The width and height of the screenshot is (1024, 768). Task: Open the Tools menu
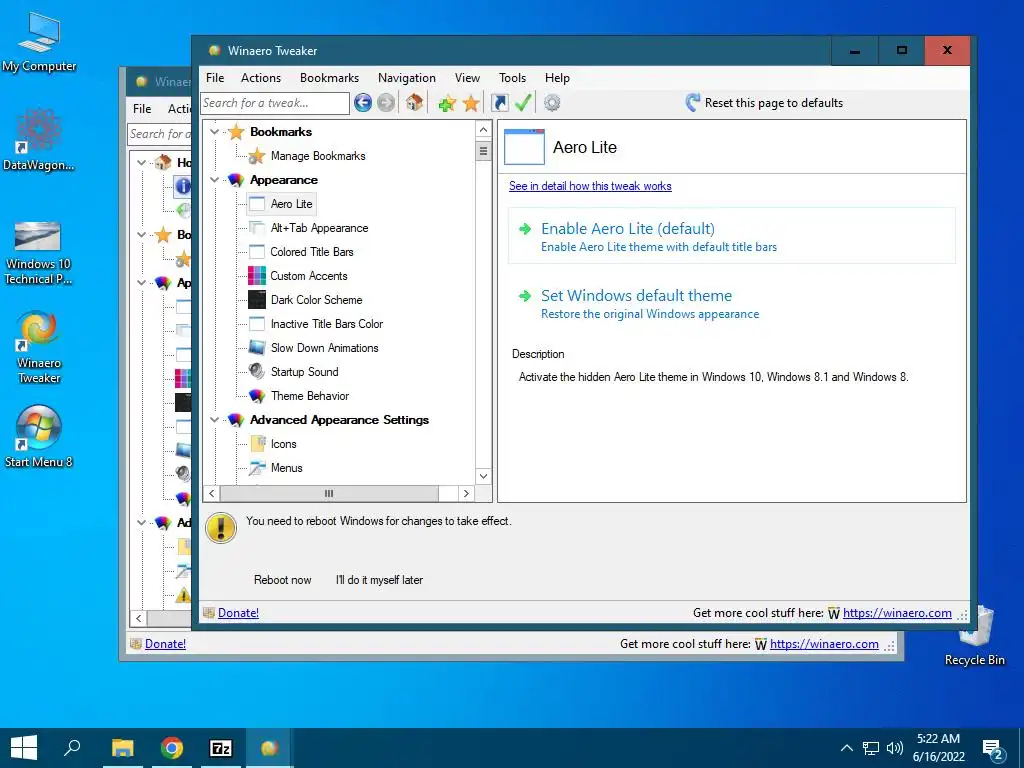(512, 78)
